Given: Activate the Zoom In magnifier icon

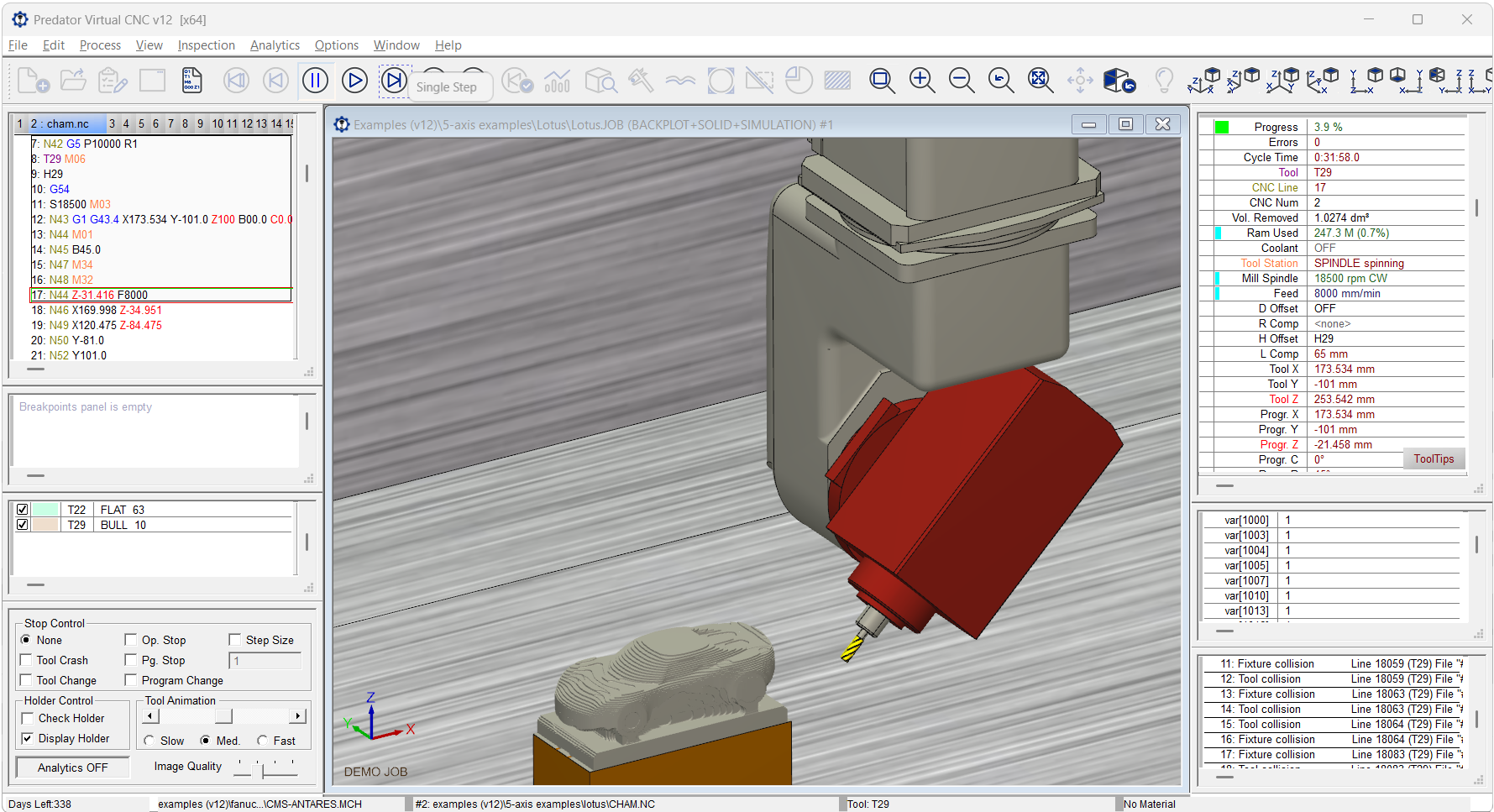Looking at the screenshot, I should [x=921, y=80].
